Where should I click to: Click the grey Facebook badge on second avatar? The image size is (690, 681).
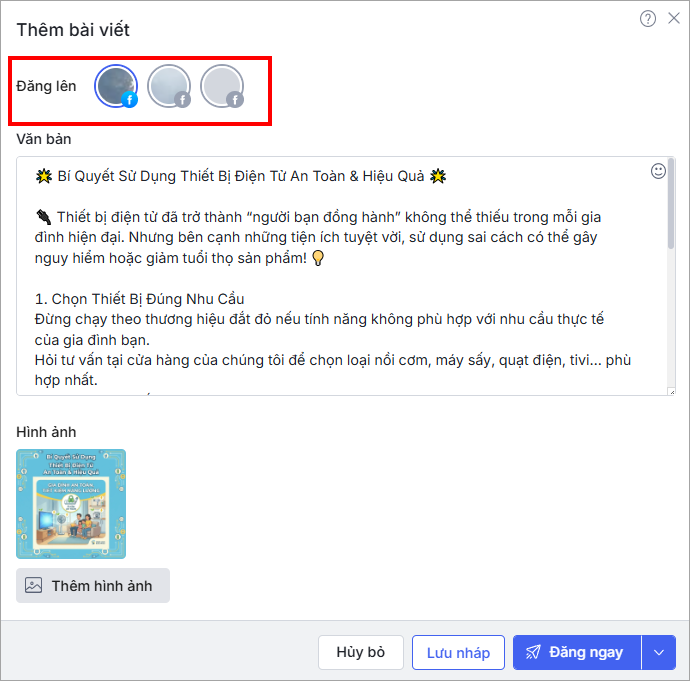point(182,100)
